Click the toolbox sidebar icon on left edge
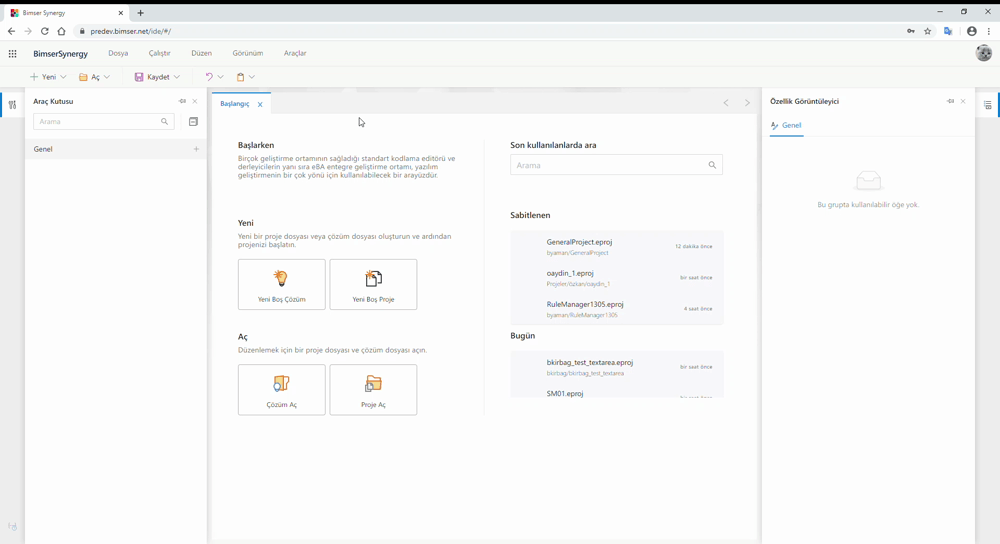Image resolution: width=1000 pixels, height=544 pixels. click(12, 105)
